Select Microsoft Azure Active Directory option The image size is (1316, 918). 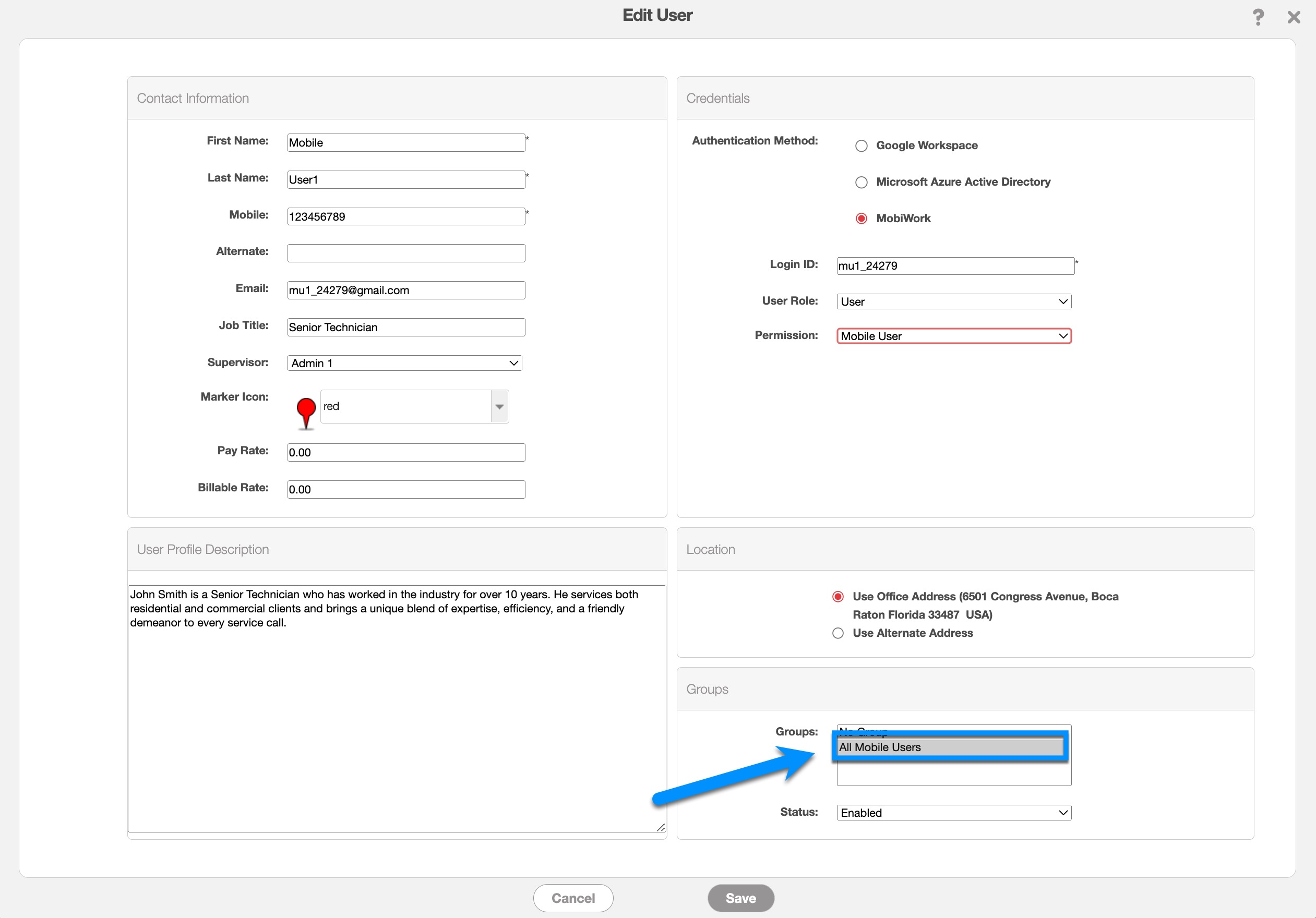point(861,182)
